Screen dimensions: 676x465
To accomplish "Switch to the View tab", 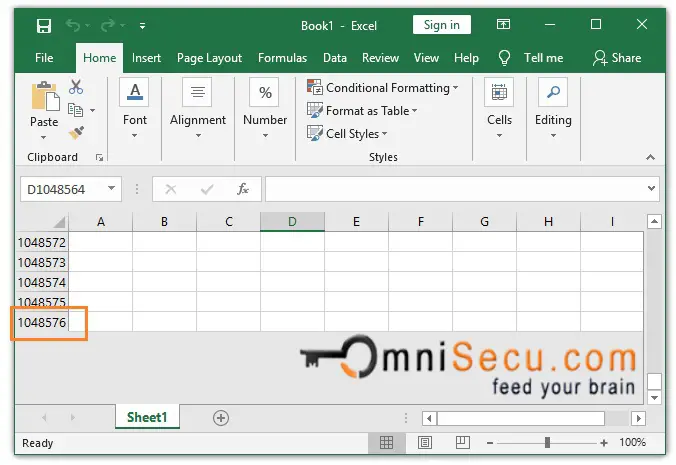I will point(426,58).
